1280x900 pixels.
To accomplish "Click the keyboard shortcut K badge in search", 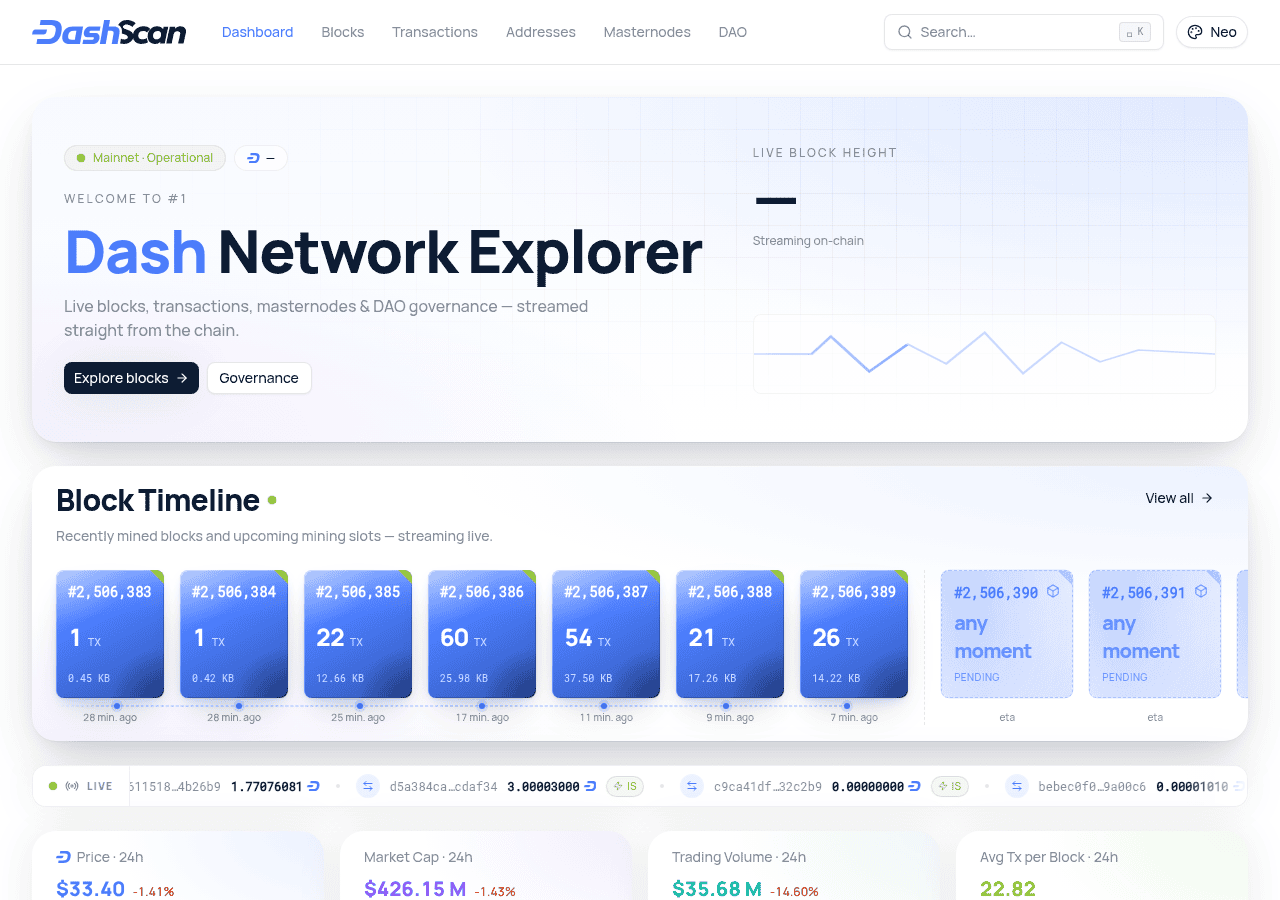I will click(1135, 32).
